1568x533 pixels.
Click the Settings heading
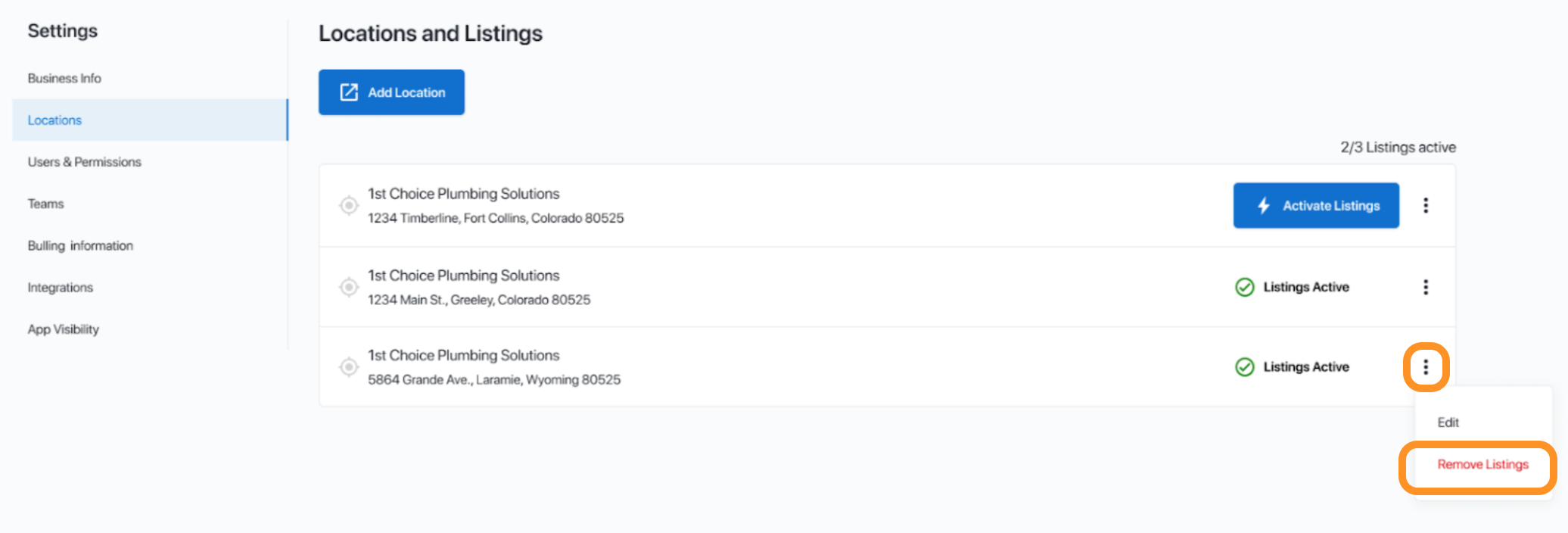tap(63, 31)
